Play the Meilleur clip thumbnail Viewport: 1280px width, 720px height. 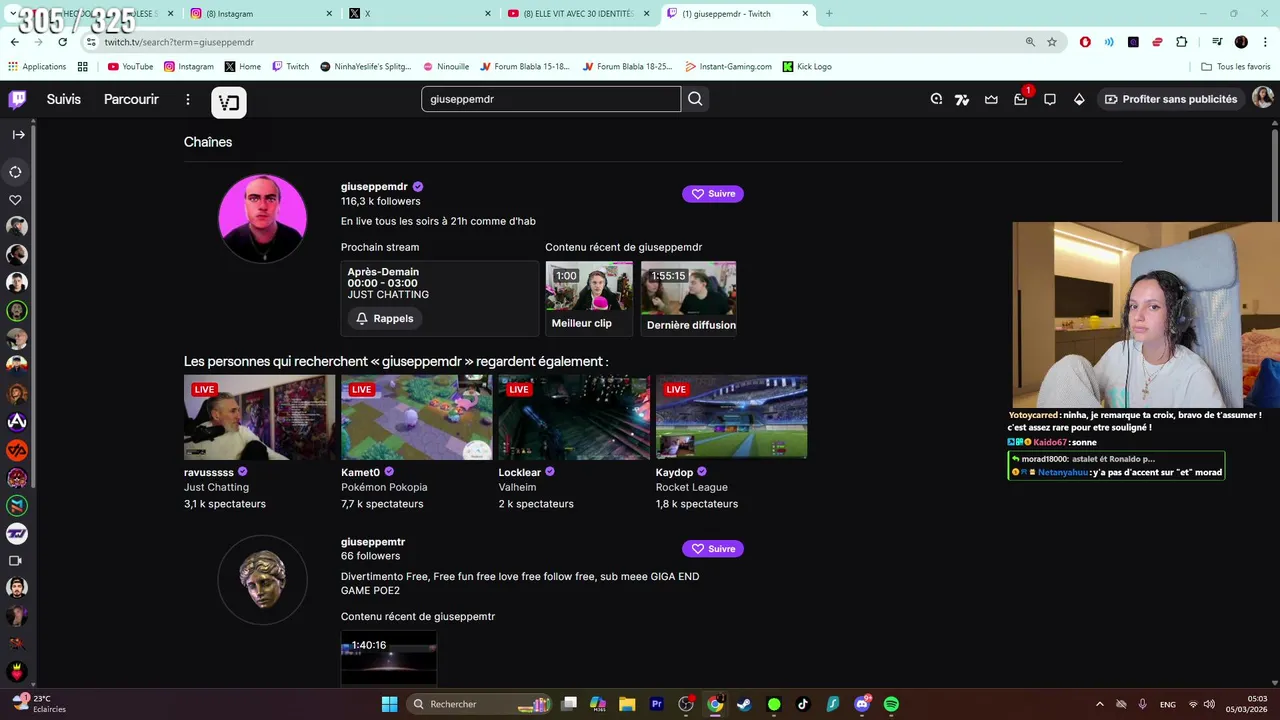(x=589, y=287)
